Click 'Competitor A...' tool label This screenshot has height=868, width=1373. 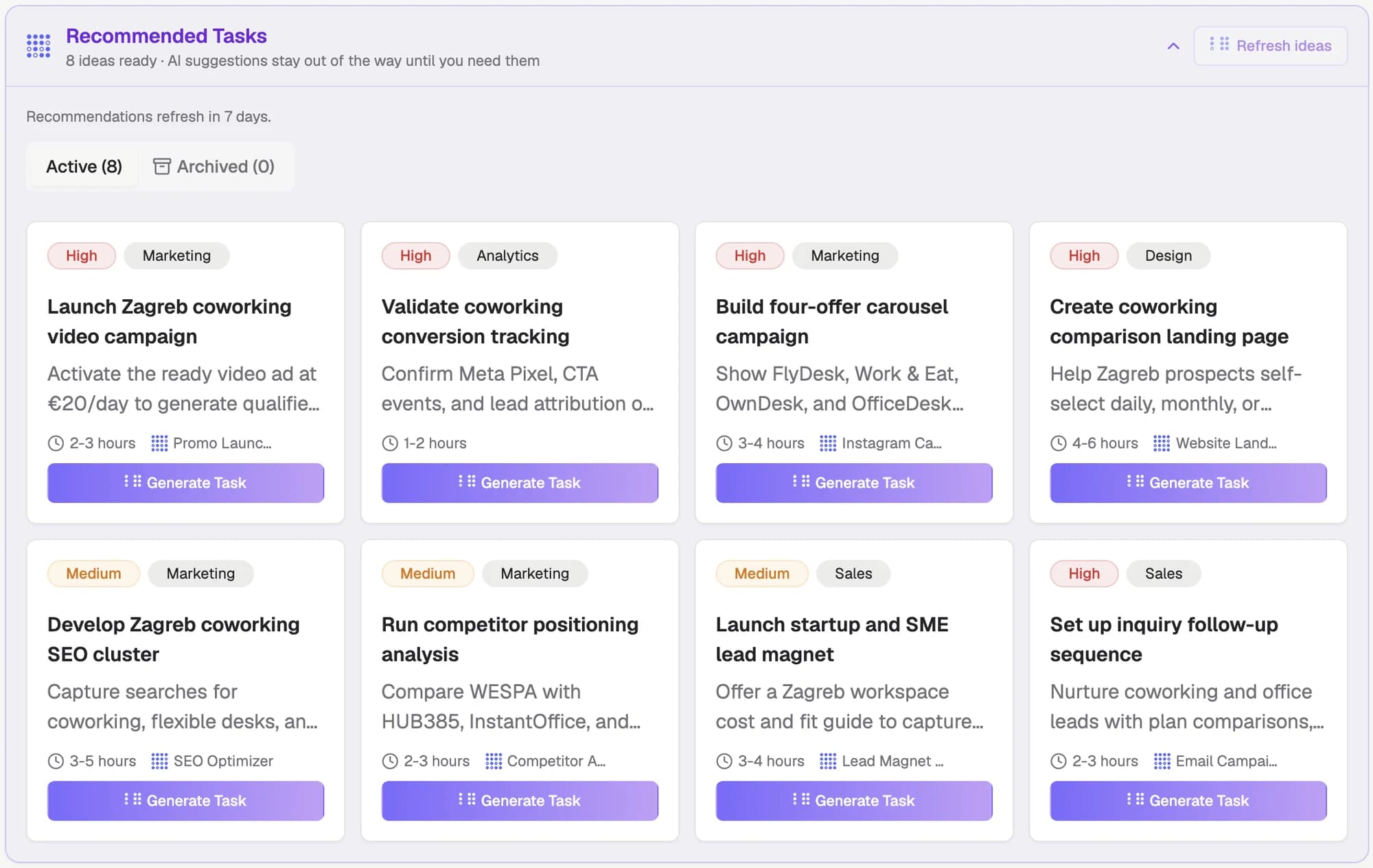coord(556,761)
